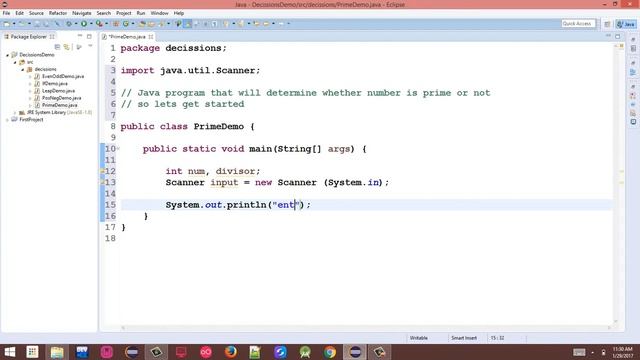Collapse the src folder node
The width and height of the screenshot is (640, 360).
(x=15, y=62)
